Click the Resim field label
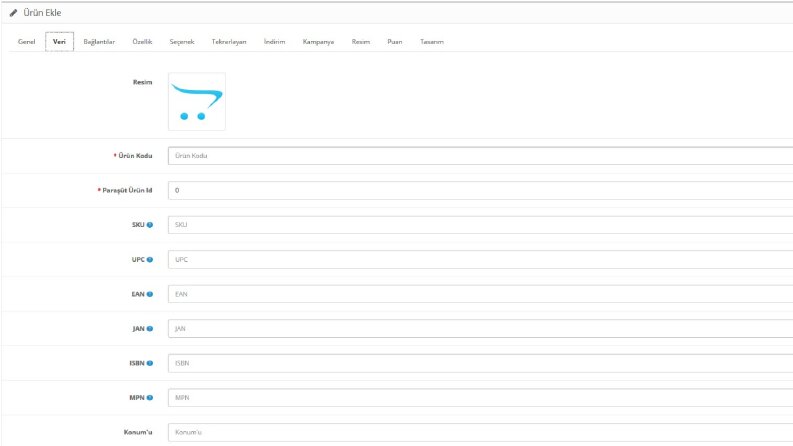Screen dimensions: 793x446 (x=143, y=82)
